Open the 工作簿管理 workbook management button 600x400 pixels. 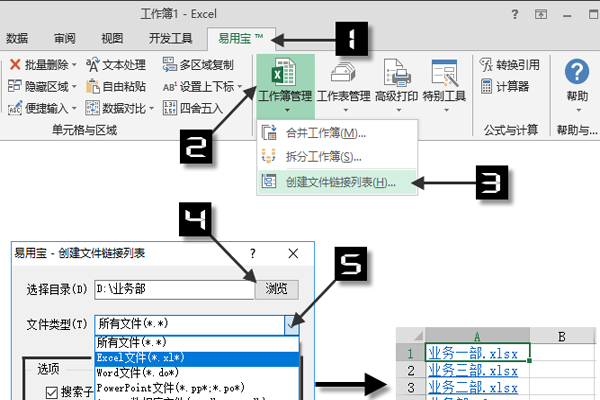(x=285, y=86)
